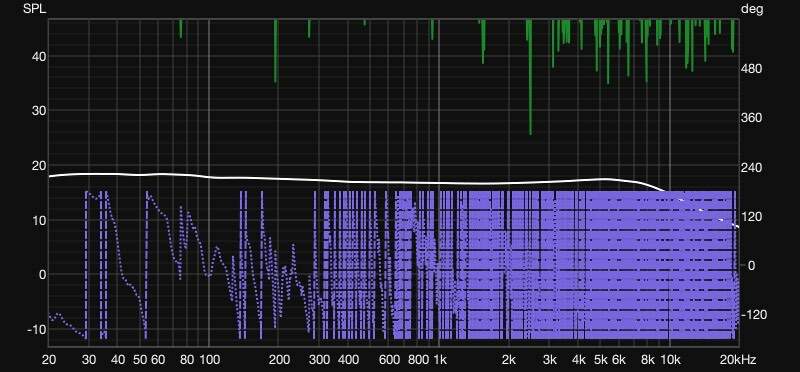Select the -120 value on degree axis

pyautogui.click(x=753, y=315)
